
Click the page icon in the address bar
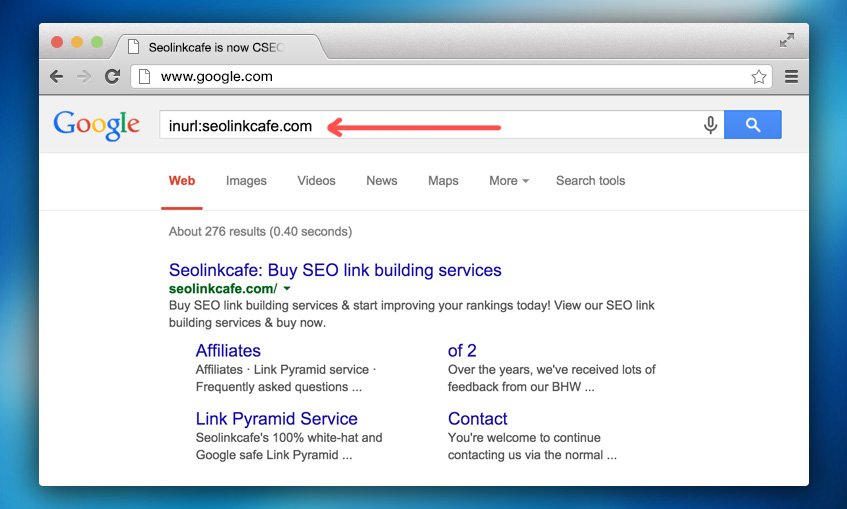144,77
